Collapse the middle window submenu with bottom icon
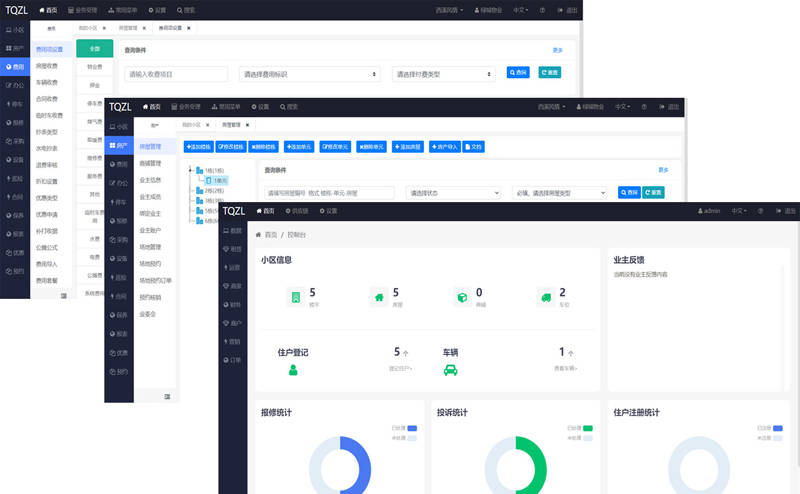800x494 pixels. coord(167,397)
